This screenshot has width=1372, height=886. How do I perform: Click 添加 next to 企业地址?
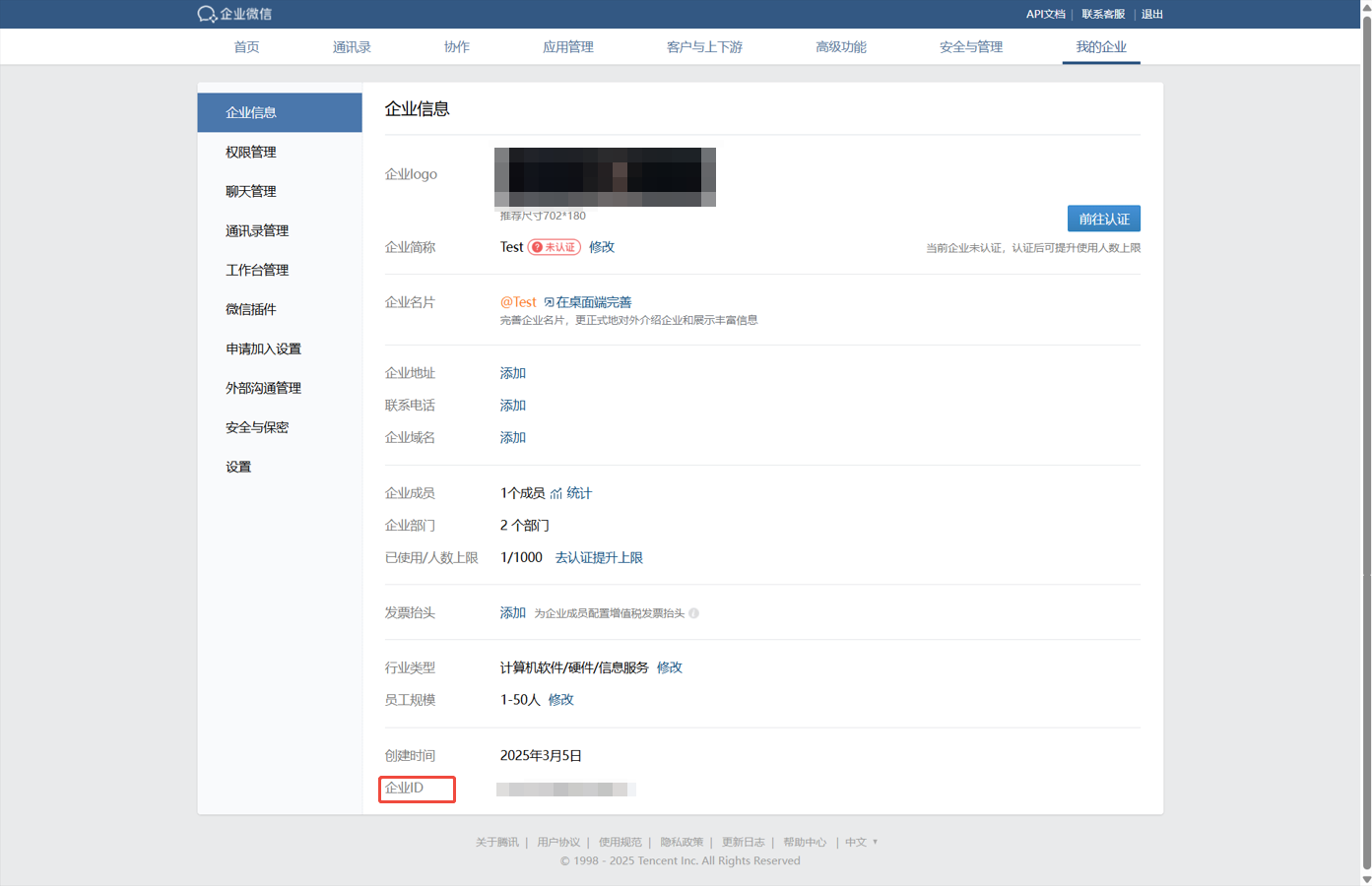coord(513,373)
